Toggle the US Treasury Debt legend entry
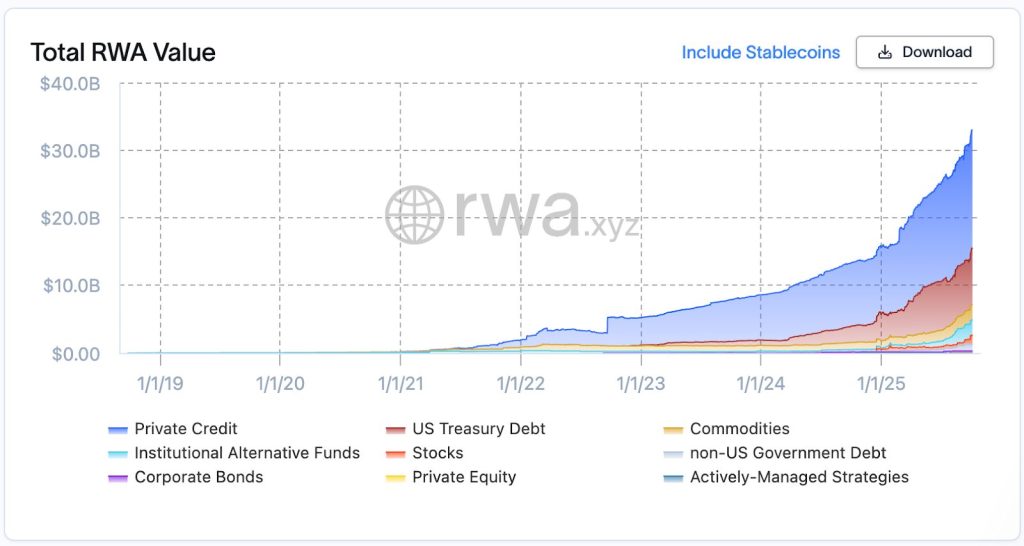Image resolution: width=1024 pixels, height=546 pixels. tap(466, 429)
